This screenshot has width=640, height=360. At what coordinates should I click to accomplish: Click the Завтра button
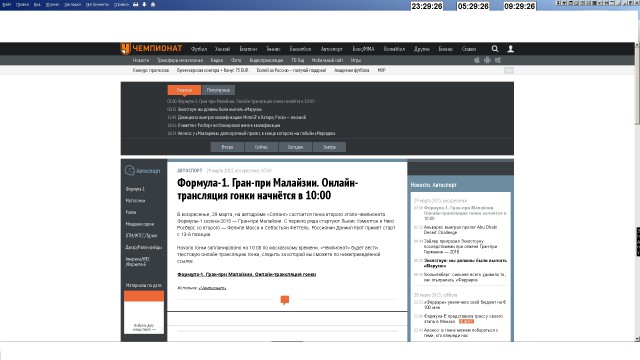(x=329, y=147)
